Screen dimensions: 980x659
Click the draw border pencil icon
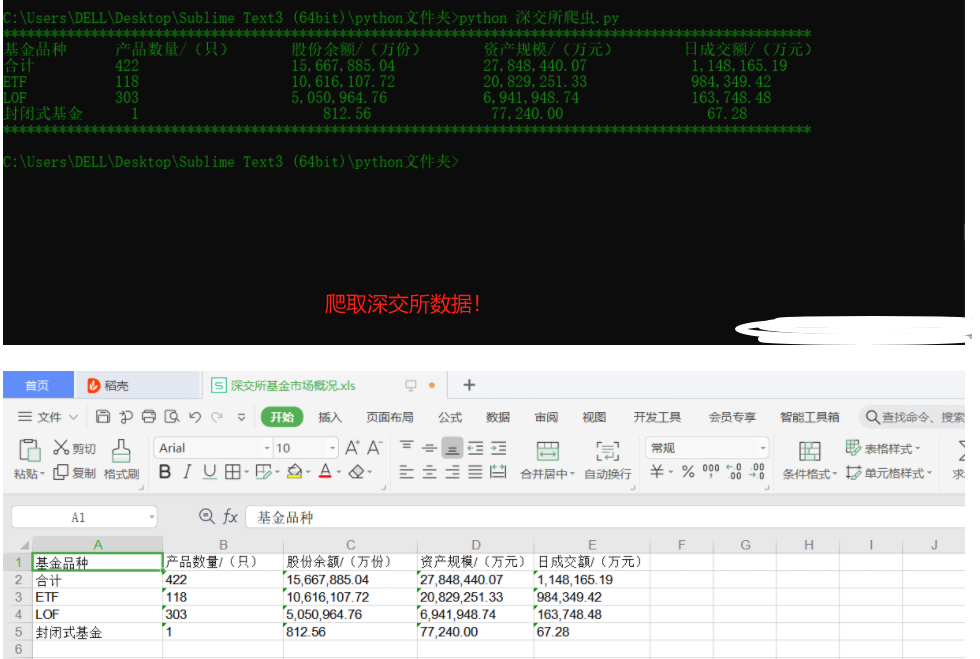[263, 471]
